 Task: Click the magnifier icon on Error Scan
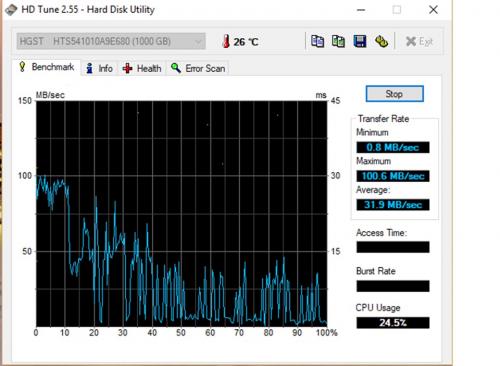point(176,68)
